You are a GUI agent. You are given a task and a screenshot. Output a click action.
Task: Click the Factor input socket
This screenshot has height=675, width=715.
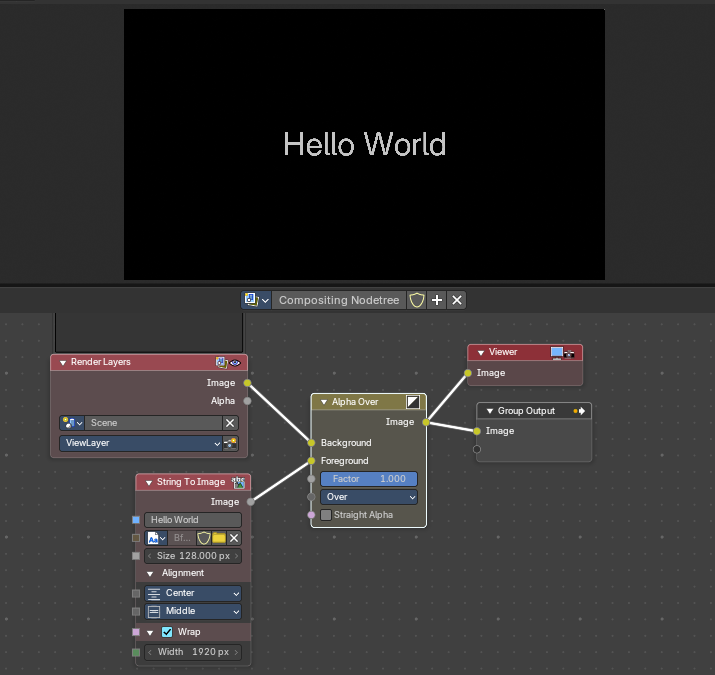(311, 479)
